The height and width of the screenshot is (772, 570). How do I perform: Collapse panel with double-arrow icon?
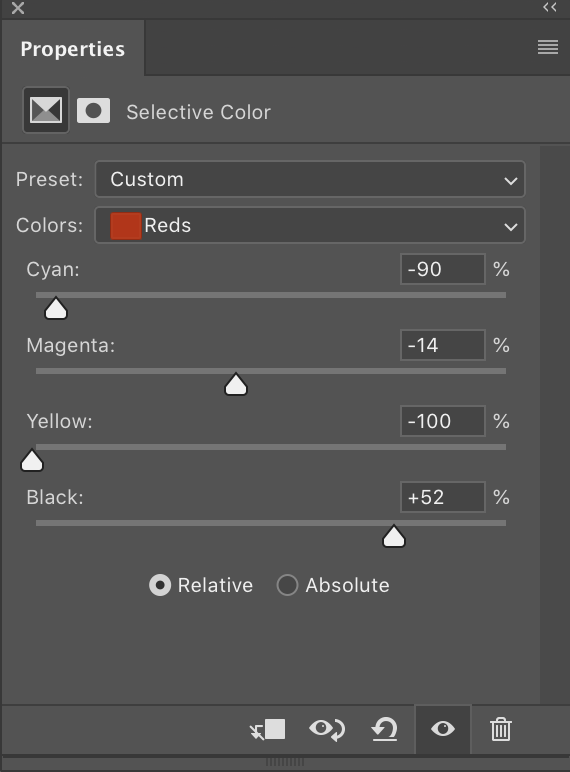pyautogui.click(x=550, y=7)
